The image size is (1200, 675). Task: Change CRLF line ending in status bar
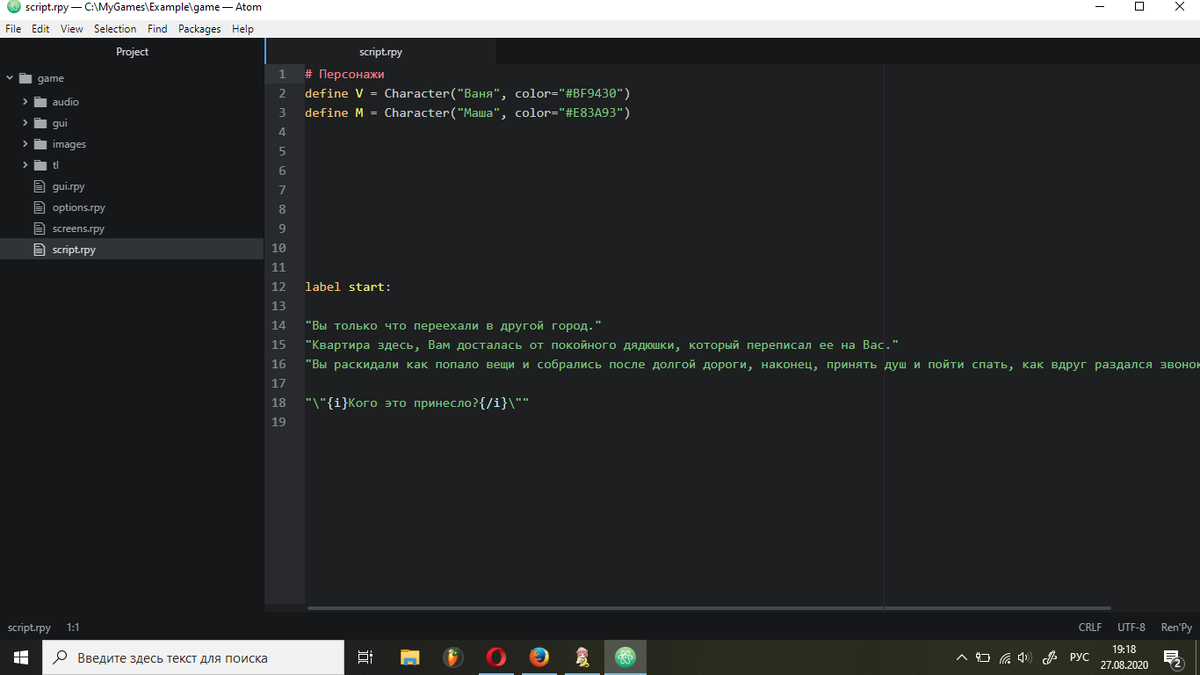pyautogui.click(x=1090, y=627)
